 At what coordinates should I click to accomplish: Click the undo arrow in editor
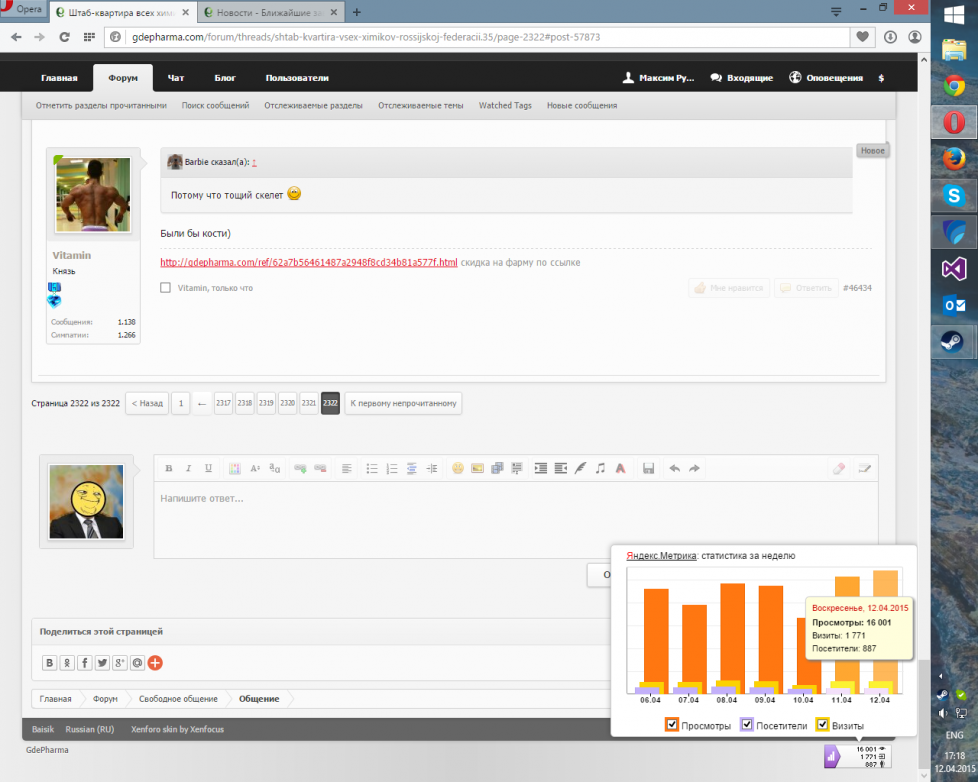pos(674,468)
